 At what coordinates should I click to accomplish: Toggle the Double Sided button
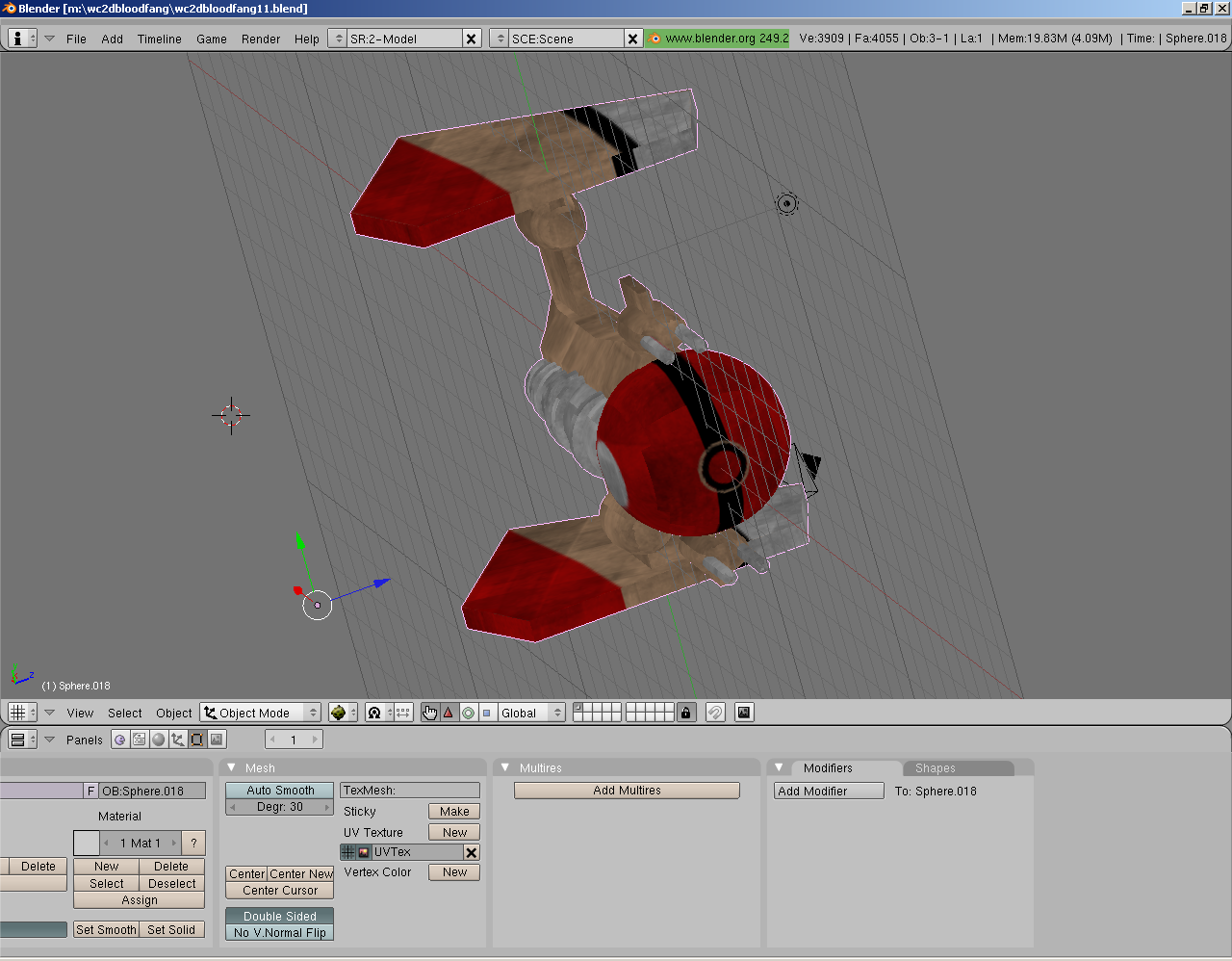point(280,916)
